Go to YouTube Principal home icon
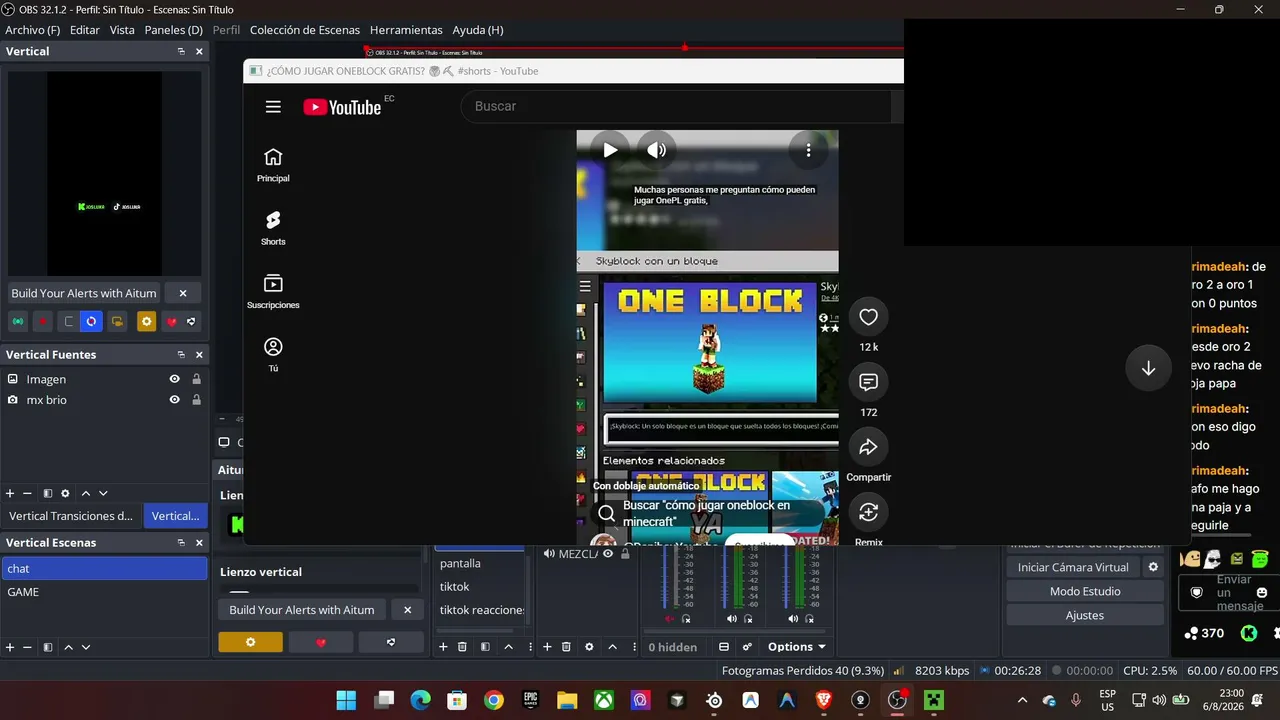Viewport: 1280px width, 720px height. point(273,165)
